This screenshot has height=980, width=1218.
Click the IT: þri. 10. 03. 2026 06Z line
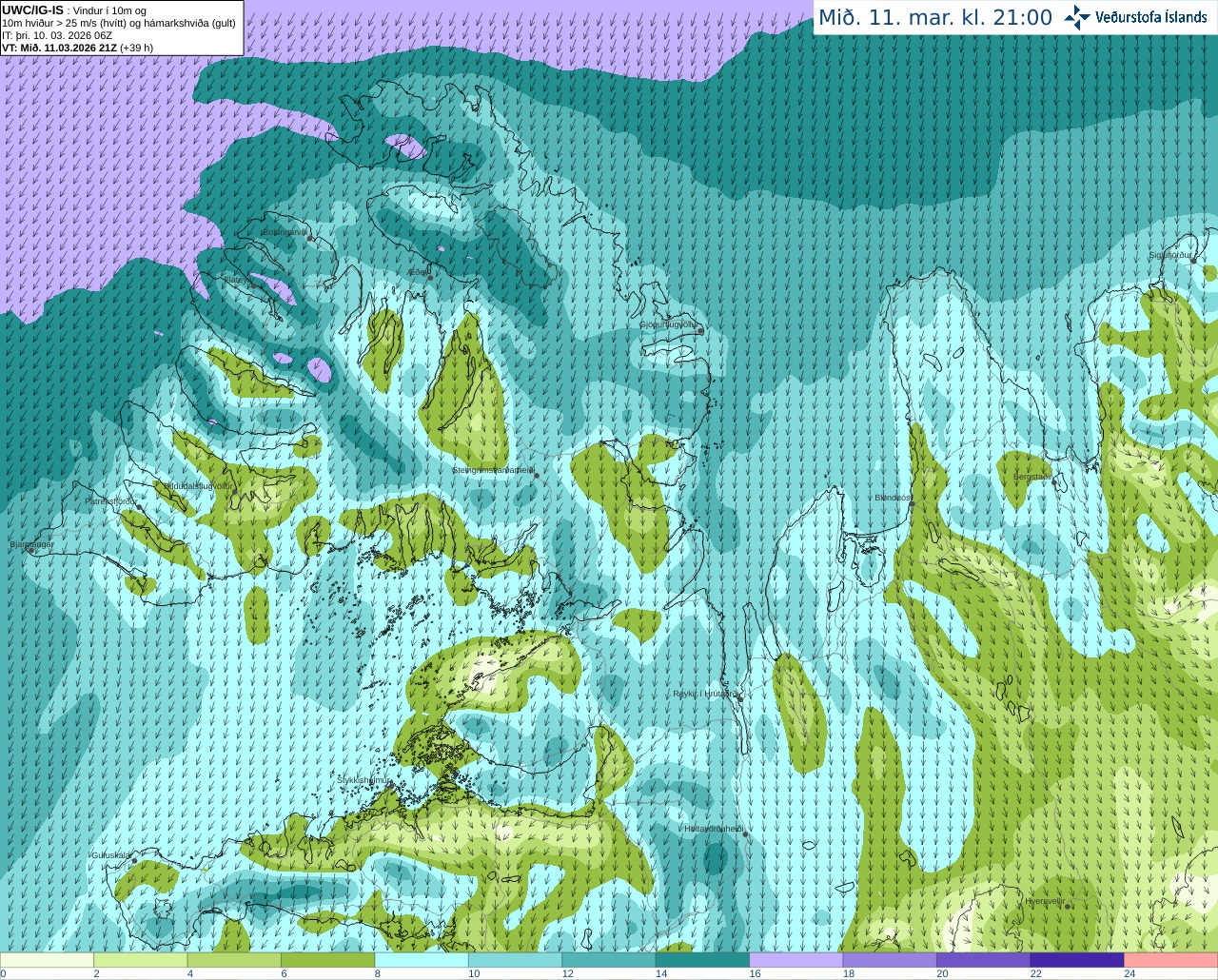[57, 35]
